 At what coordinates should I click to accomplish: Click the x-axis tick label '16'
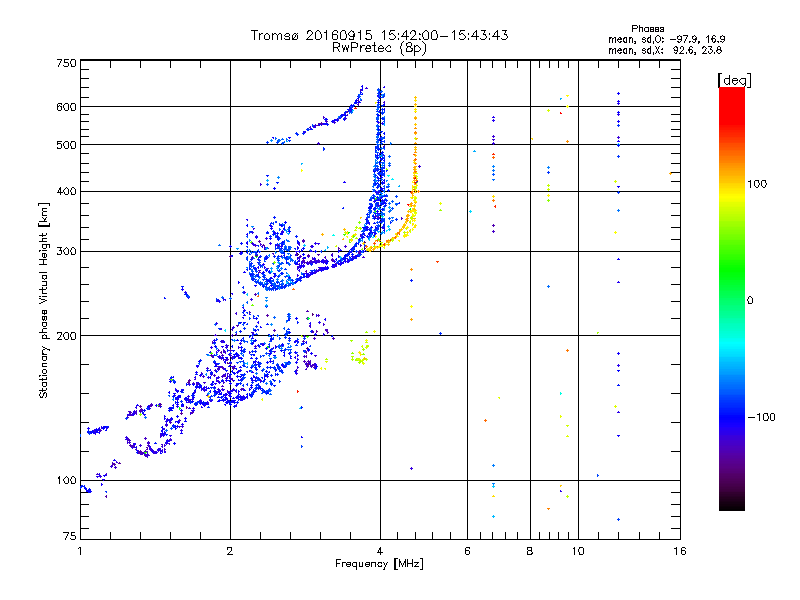(x=680, y=551)
